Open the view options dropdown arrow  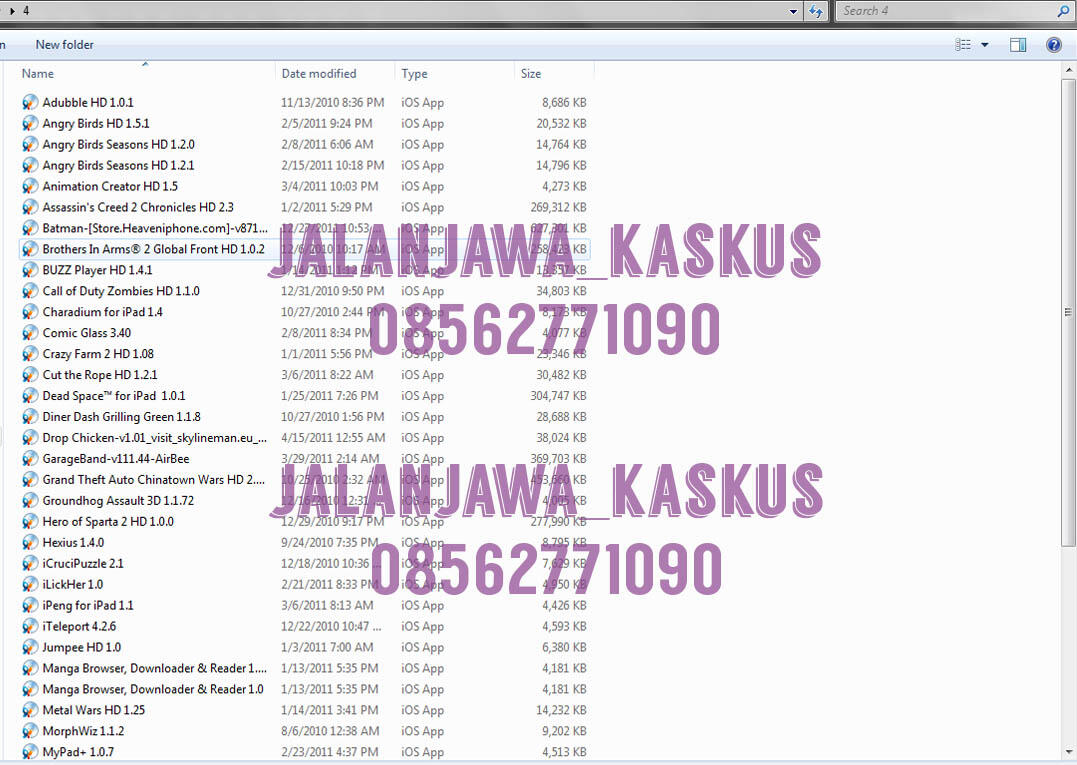pyautogui.click(x=984, y=45)
